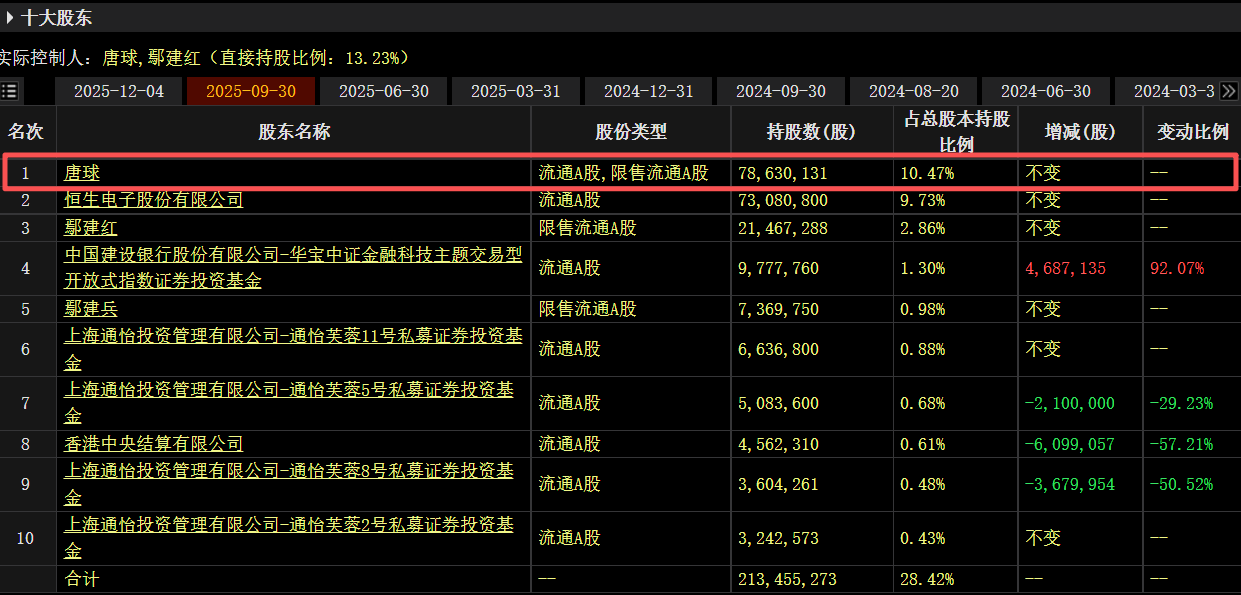Open shareholder link 唐球

point(83,173)
